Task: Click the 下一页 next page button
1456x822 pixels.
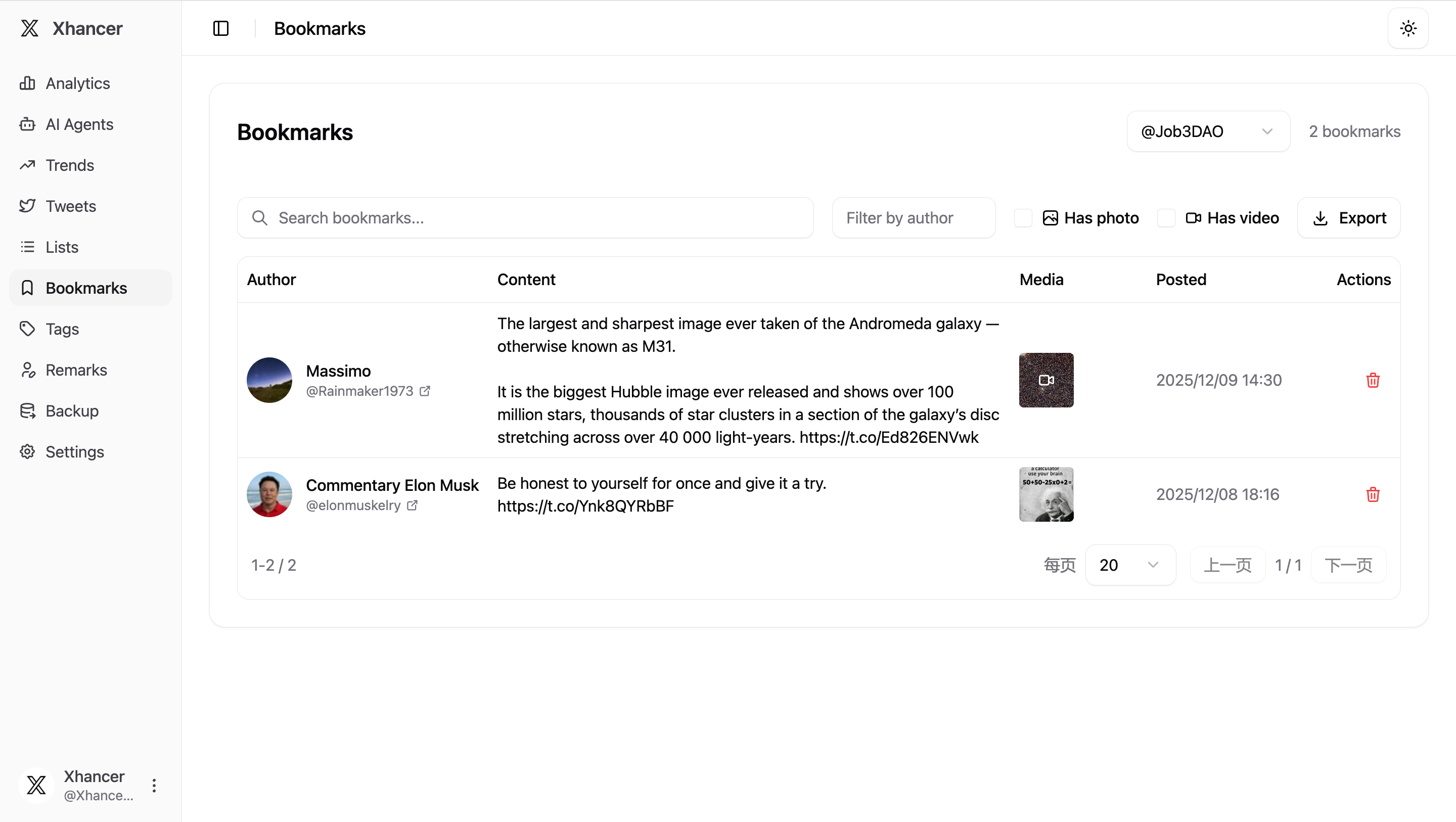Action: 1348,565
